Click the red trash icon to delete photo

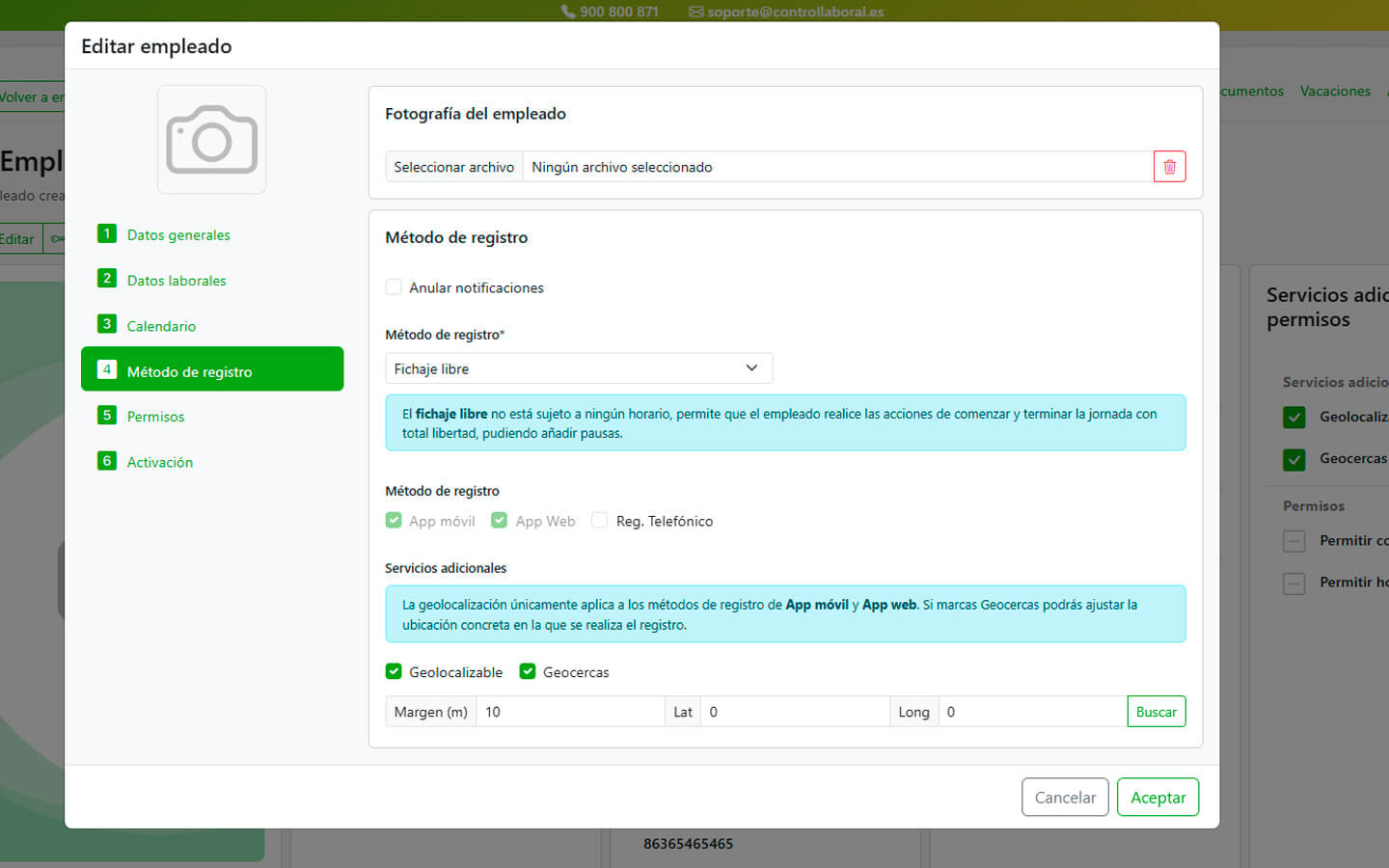[x=1169, y=167]
